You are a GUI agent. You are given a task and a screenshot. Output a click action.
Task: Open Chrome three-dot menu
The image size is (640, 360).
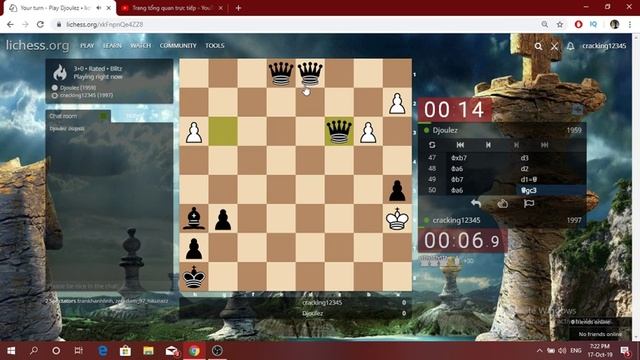point(630,24)
